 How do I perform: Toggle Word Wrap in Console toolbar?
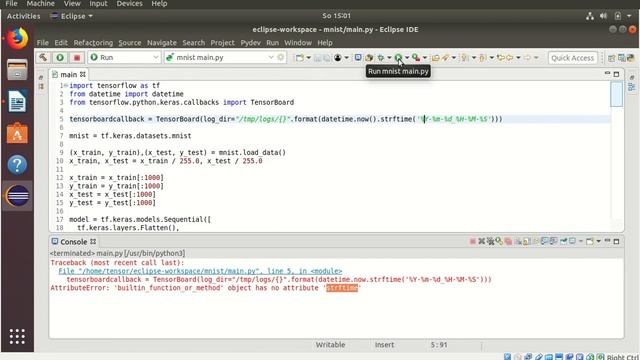click(536, 242)
